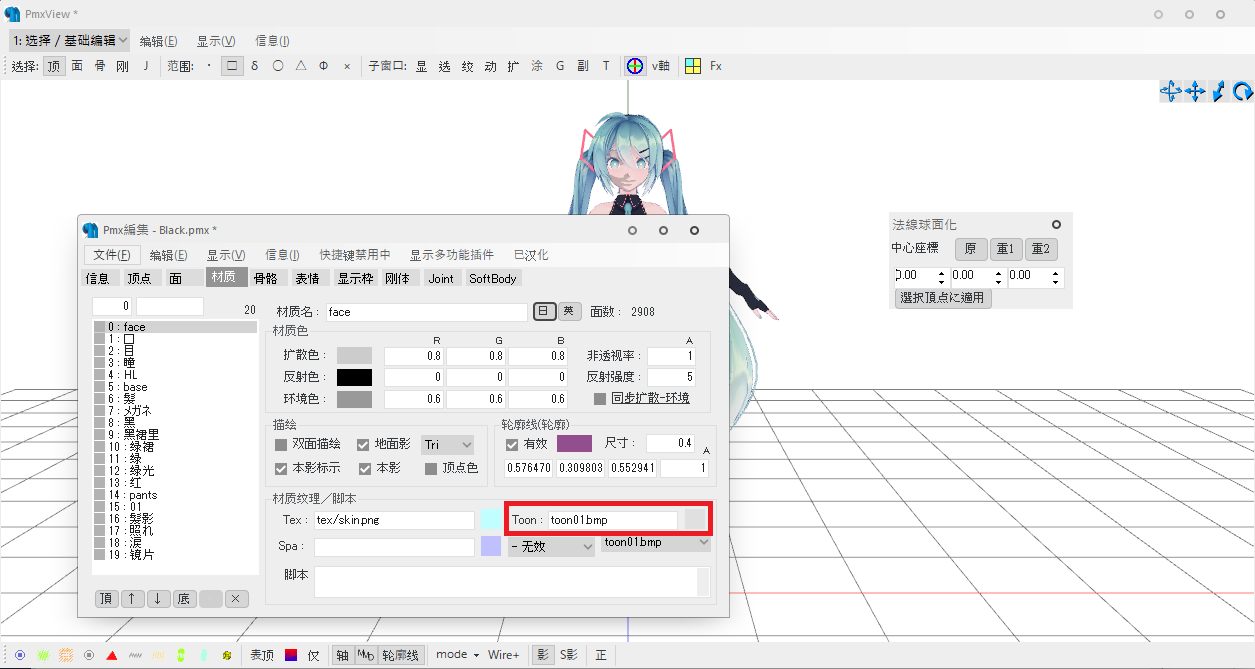Open the black 反射色 specular color swatch

[354, 377]
